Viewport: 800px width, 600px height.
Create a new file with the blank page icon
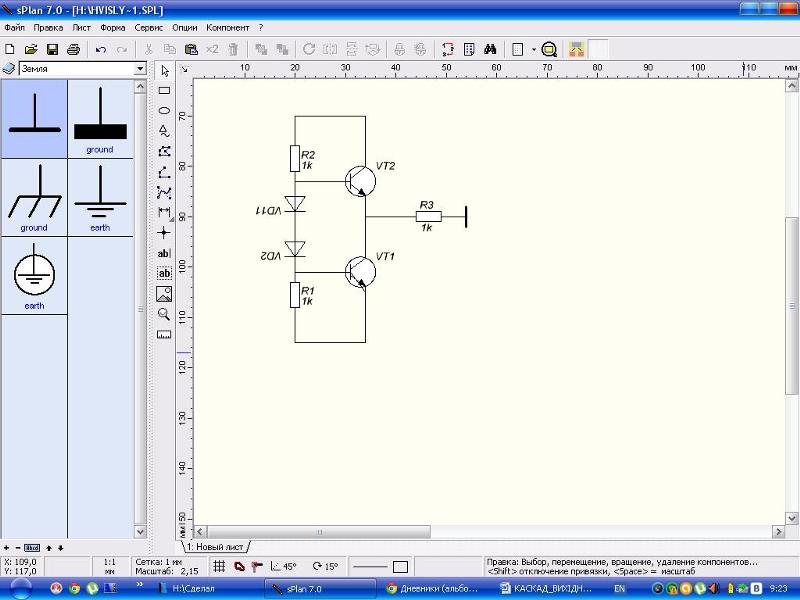coord(9,49)
